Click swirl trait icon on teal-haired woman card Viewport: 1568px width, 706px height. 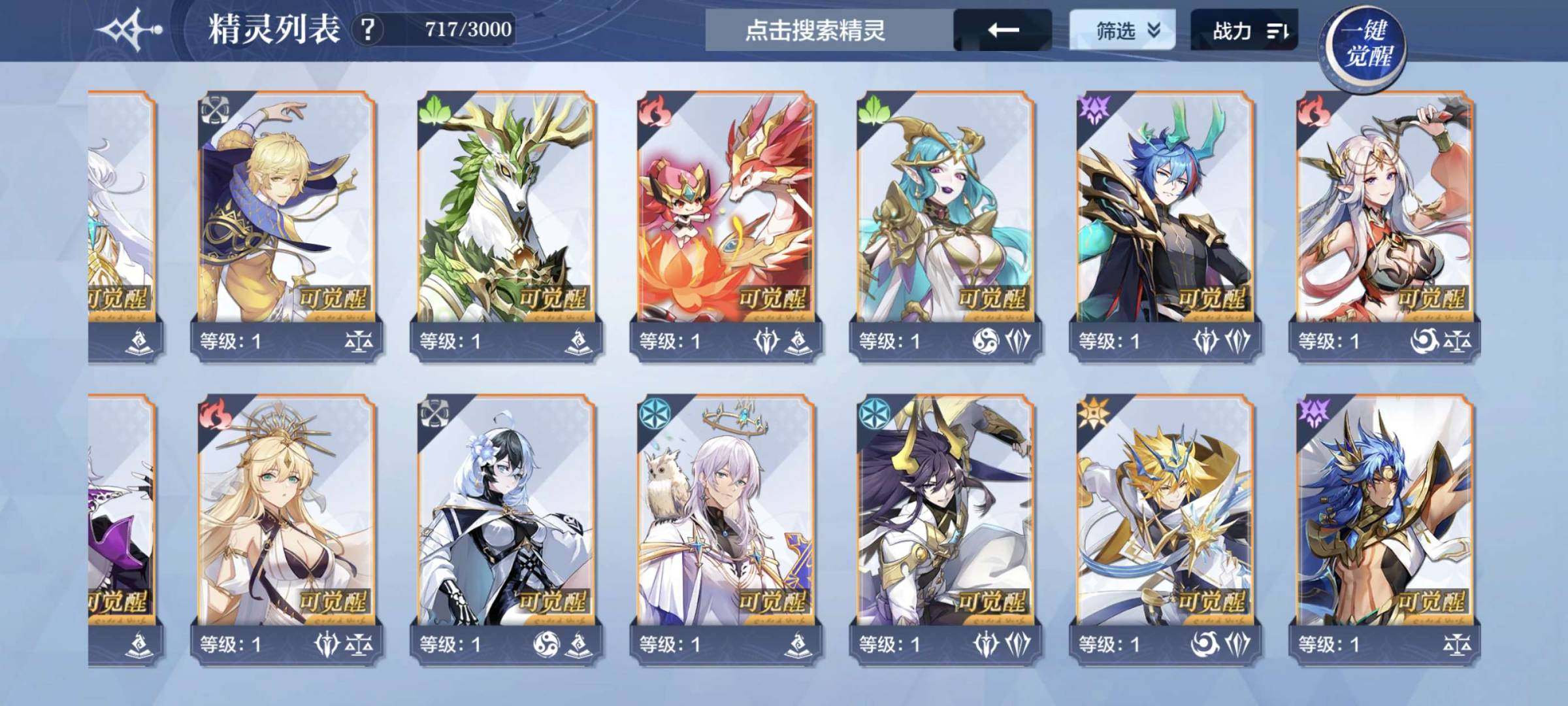986,341
